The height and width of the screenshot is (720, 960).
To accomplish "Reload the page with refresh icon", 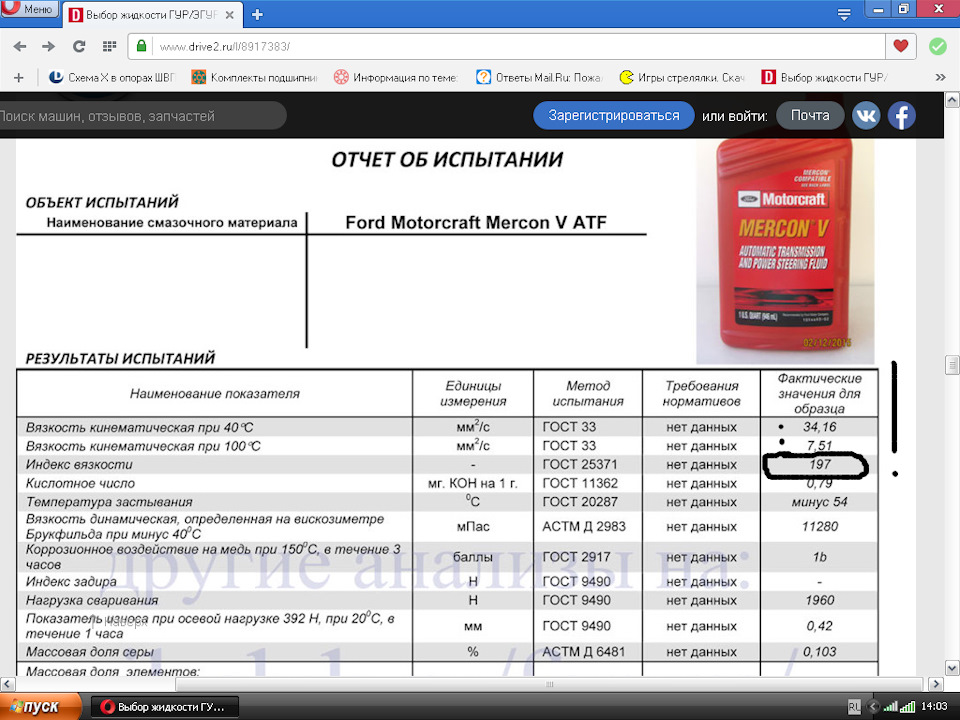I will (78, 47).
